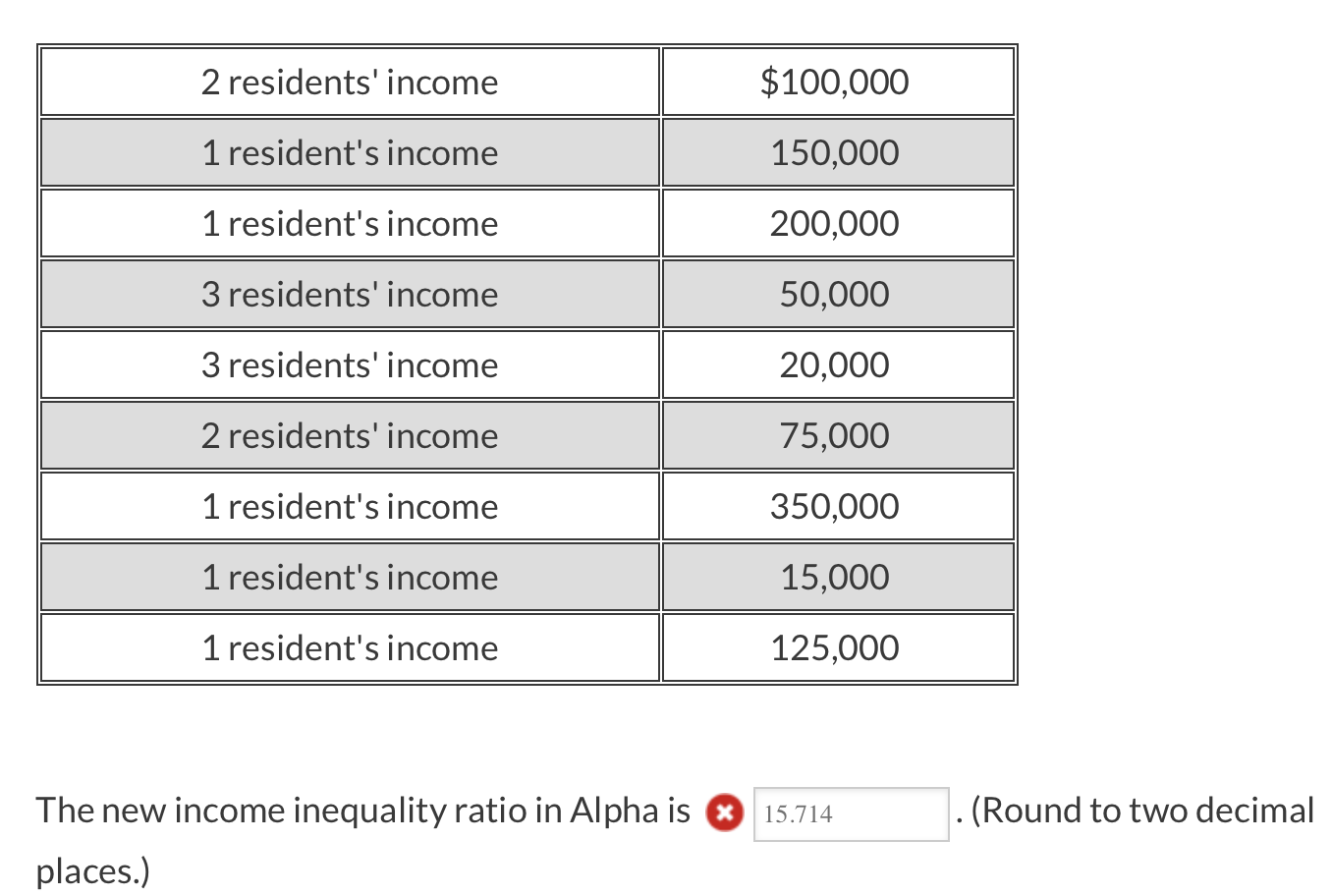Image resolution: width=1332 pixels, height=896 pixels.
Task: Select the '1 resident's income' label beside 150,000
Action: [x=350, y=152]
